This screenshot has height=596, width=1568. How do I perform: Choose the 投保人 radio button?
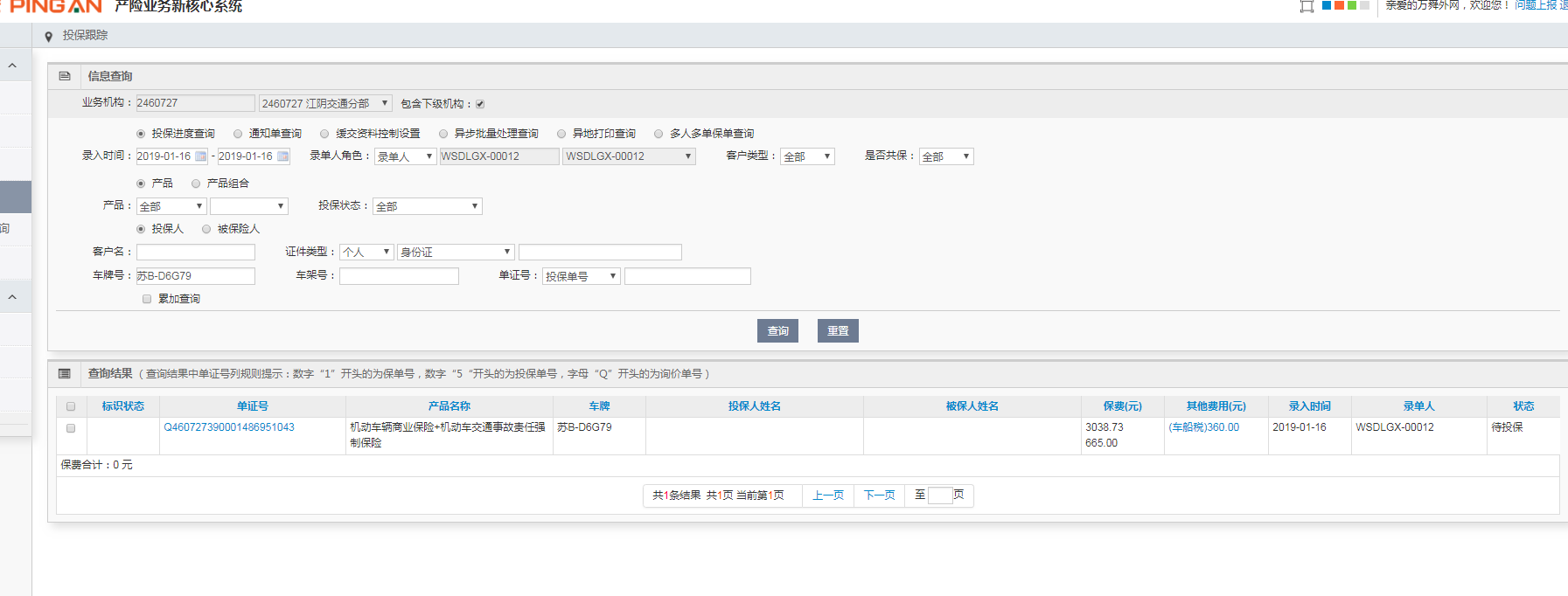141,229
